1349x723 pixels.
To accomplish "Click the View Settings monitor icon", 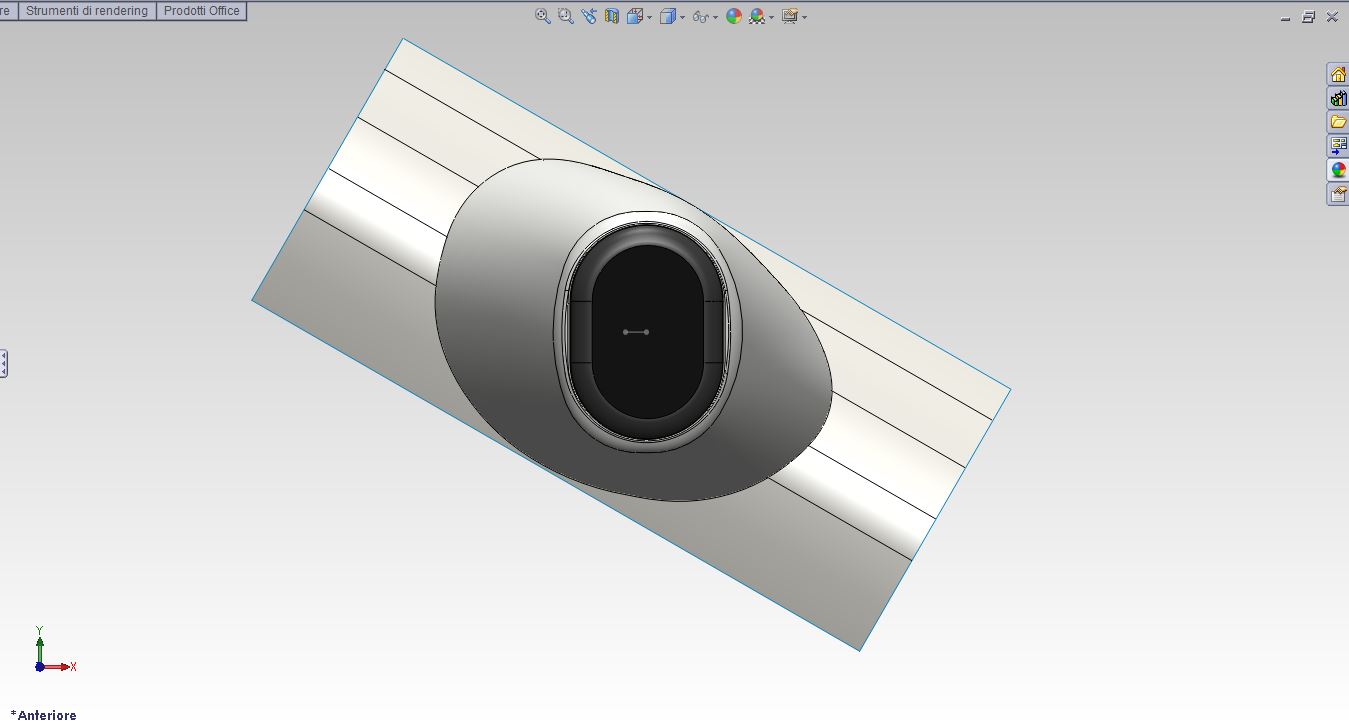I will click(x=789, y=16).
